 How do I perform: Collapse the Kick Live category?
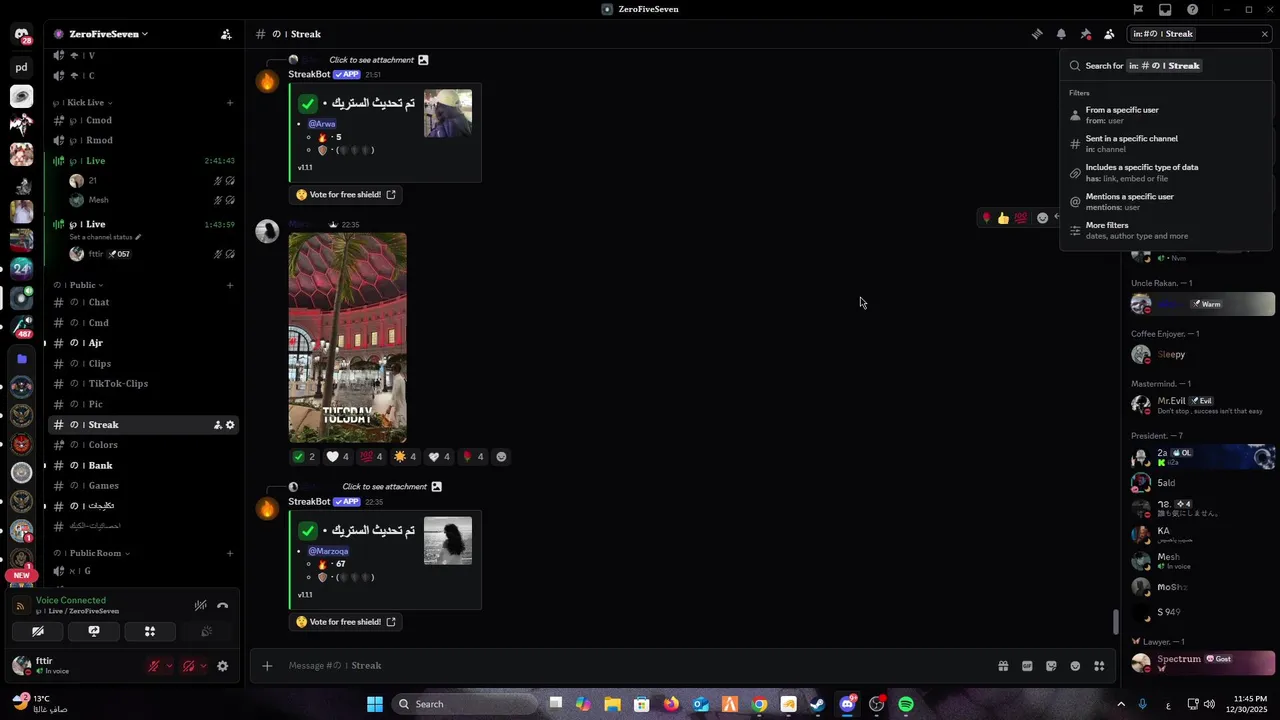click(83, 103)
